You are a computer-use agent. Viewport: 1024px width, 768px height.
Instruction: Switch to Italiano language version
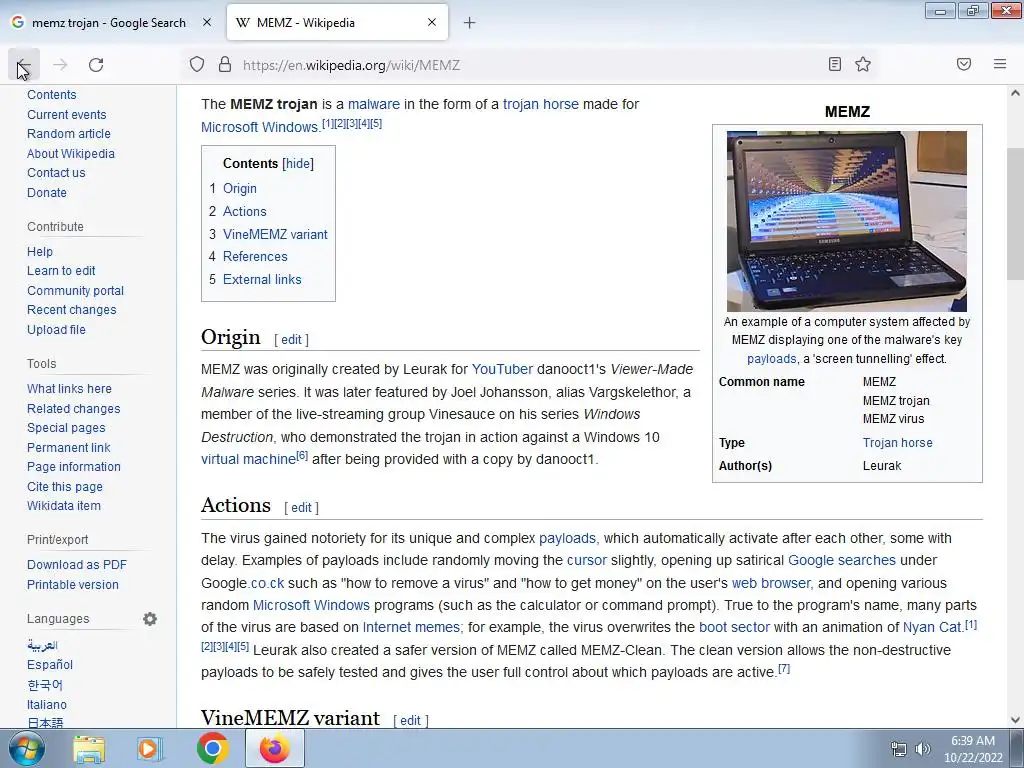tap(47, 705)
